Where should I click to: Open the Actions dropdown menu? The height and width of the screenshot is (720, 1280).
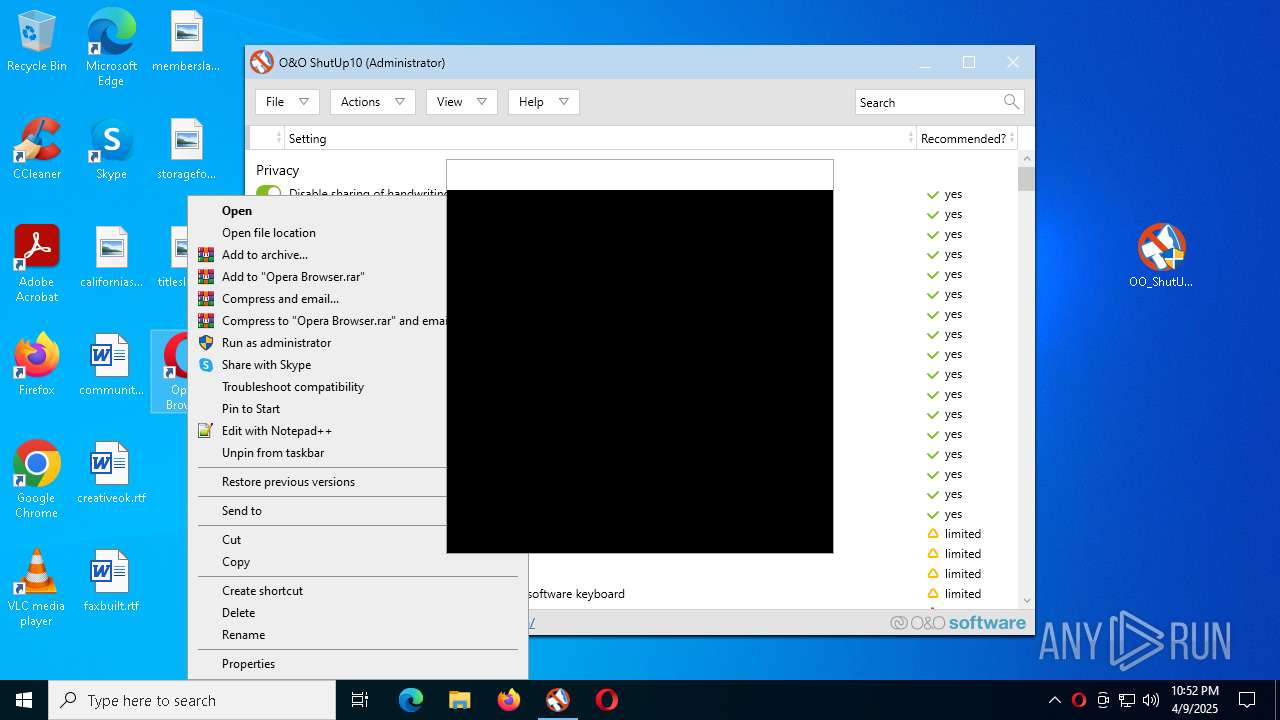[373, 102]
